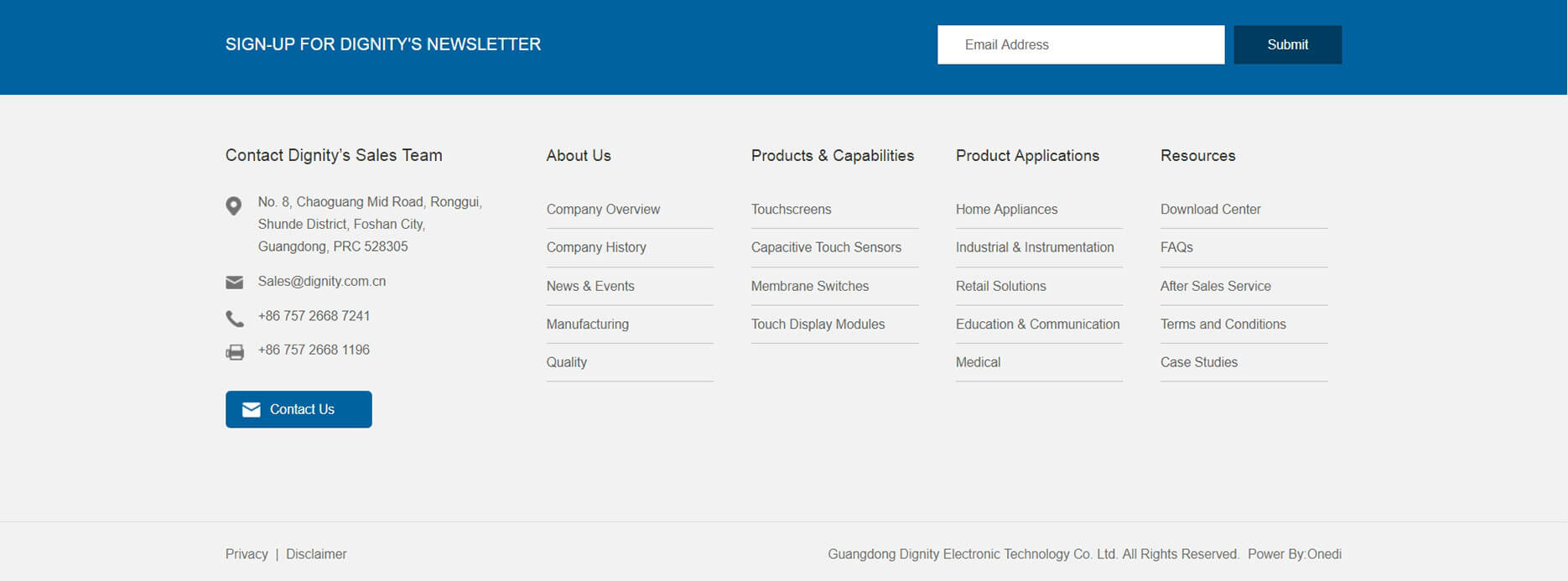
Task: Select Membrane Switches in footer
Action: pyautogui.click(x=809, y=286)
